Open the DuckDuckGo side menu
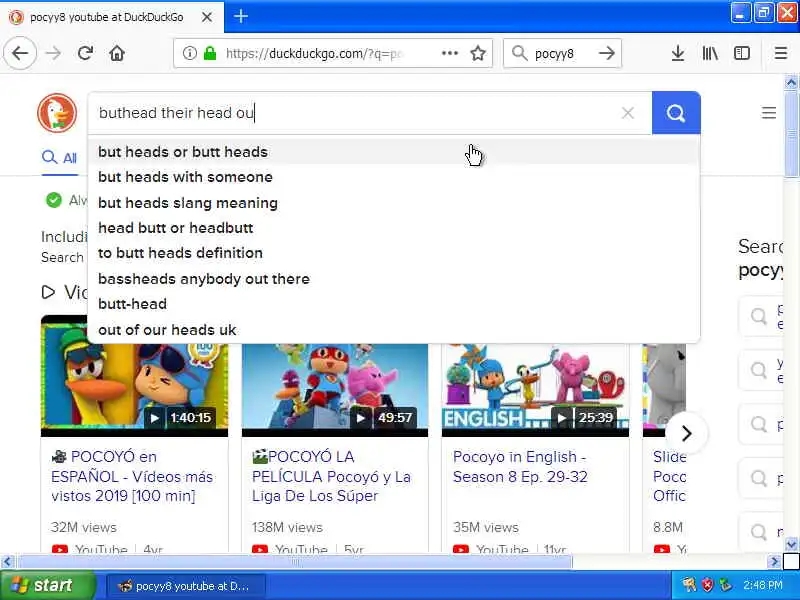 coord(769,113)
